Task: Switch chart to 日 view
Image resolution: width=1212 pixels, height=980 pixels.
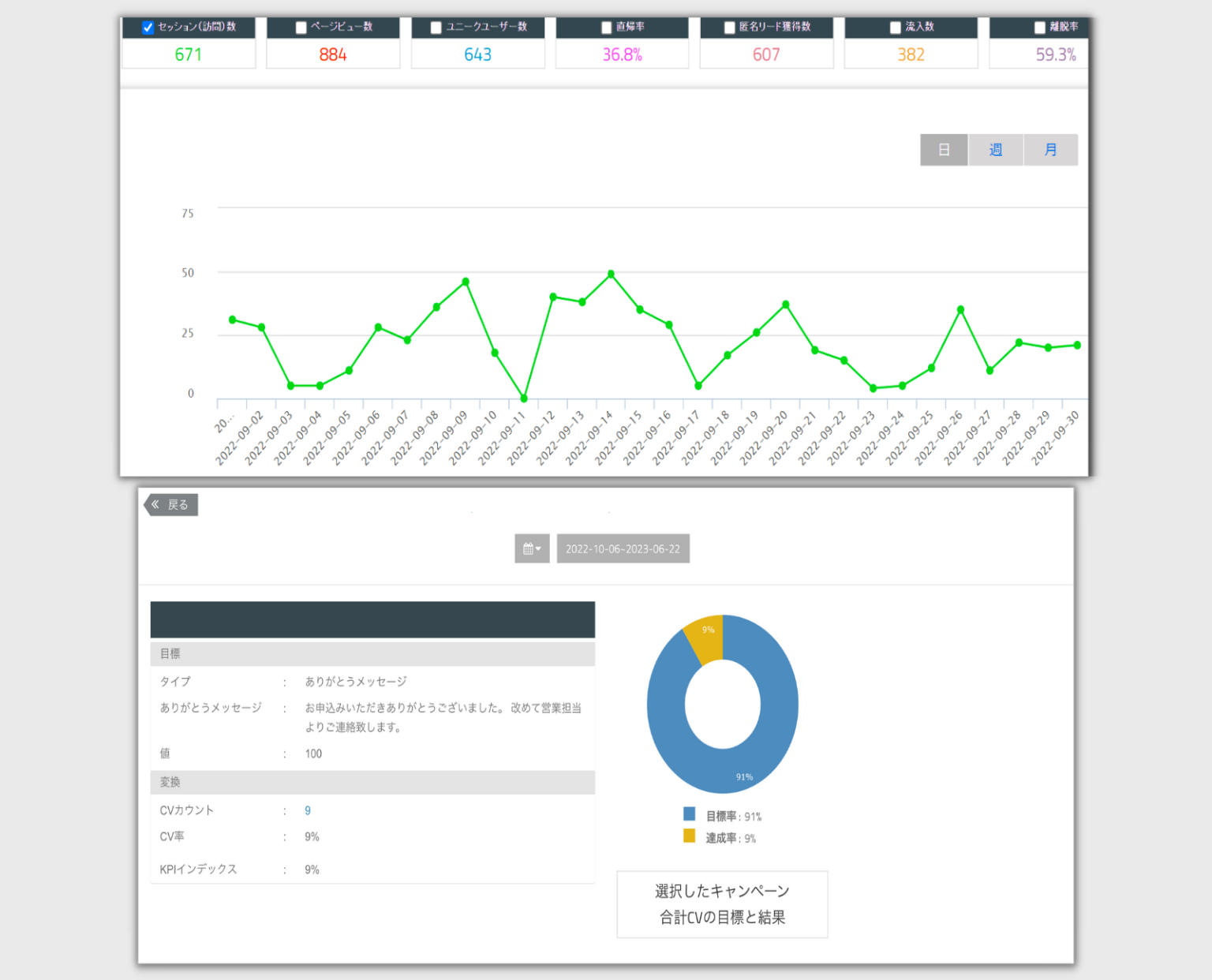Action: coord(944,150)
